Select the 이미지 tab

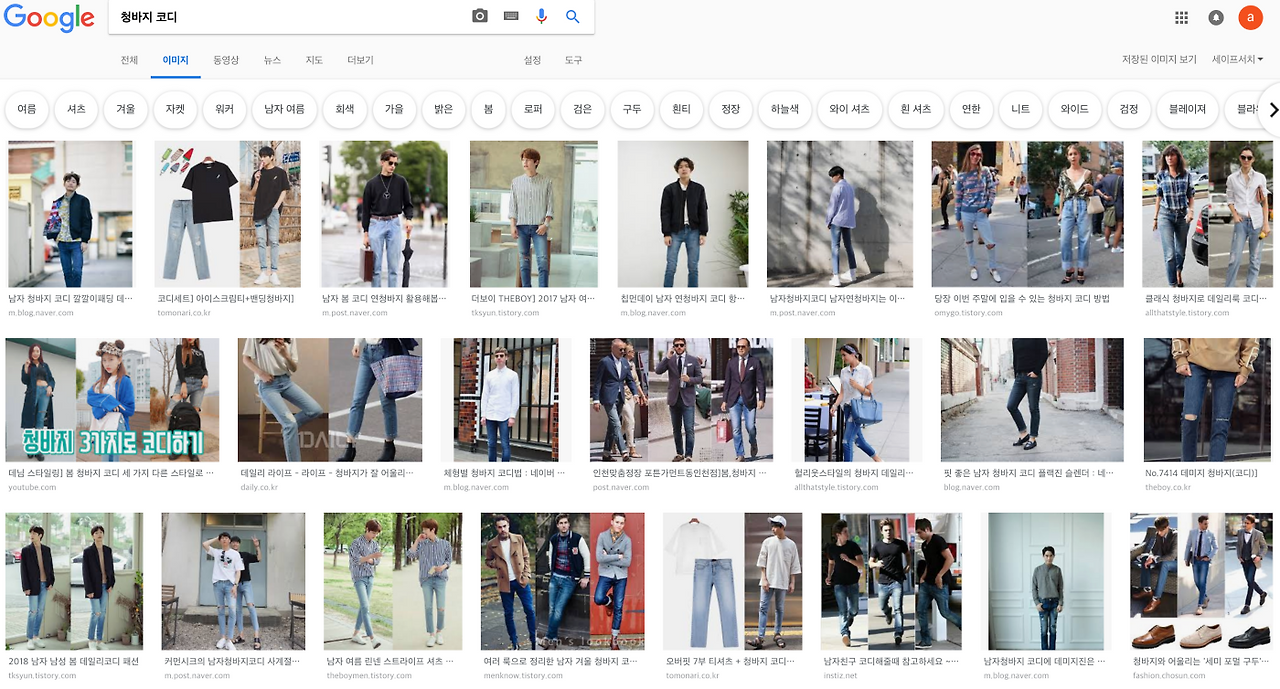(x=176, y=60)
